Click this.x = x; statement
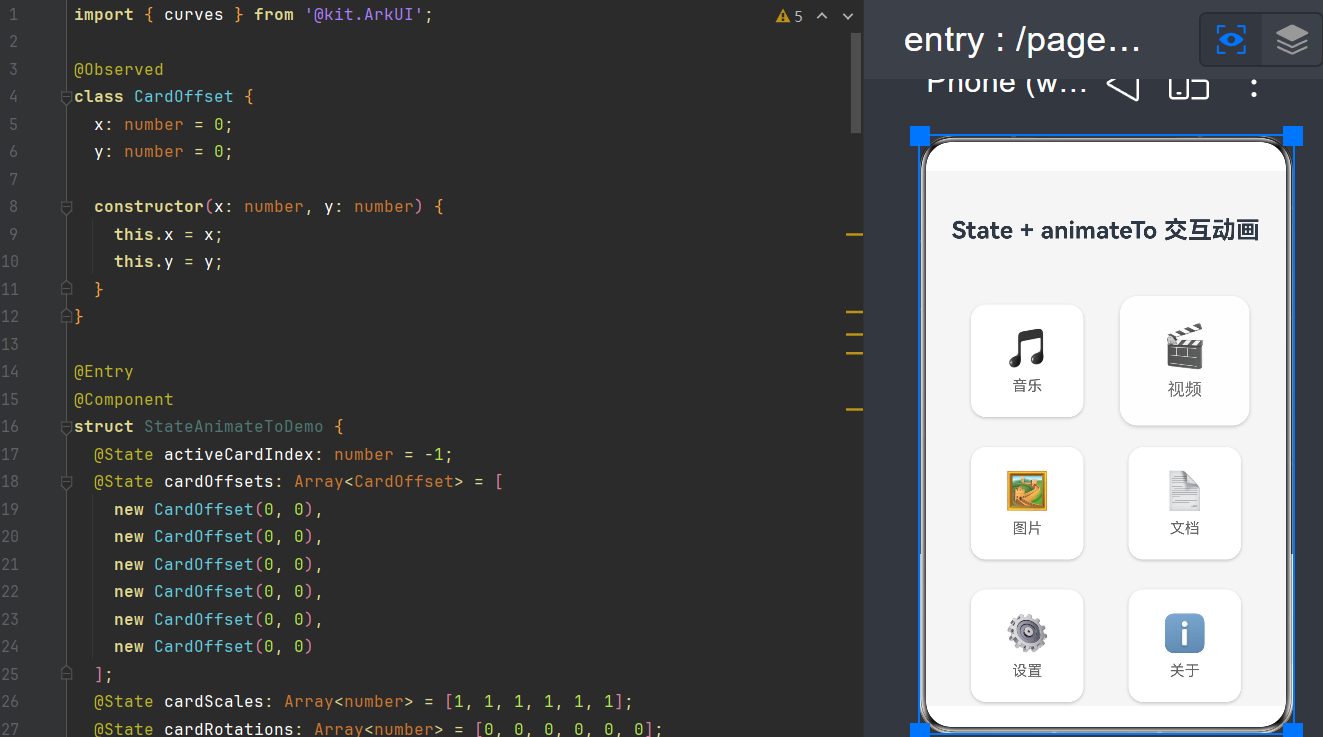The image size is (1323, 737). pos(169,235)
